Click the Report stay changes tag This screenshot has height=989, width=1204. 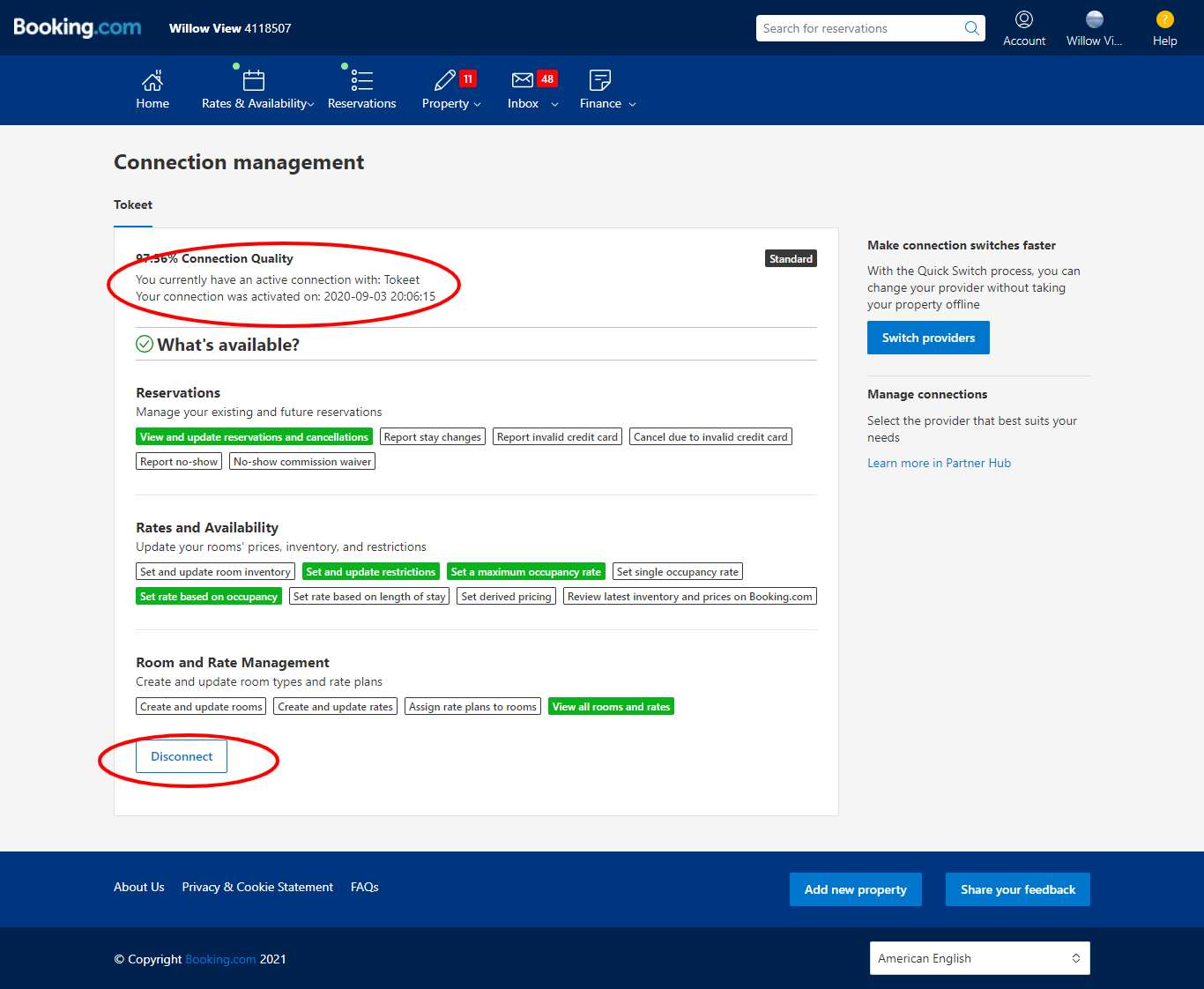pos(433,436)
